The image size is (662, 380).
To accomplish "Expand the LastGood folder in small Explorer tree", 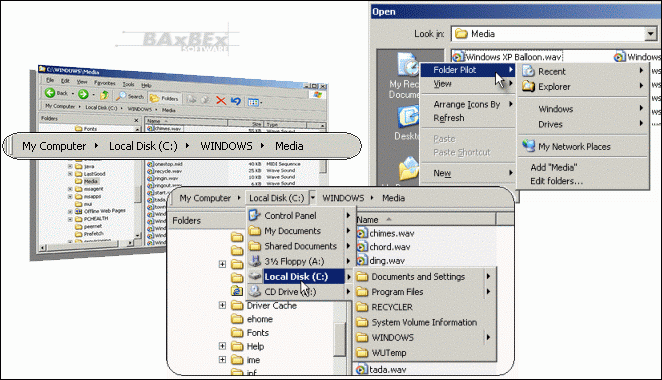I will (x=70, y=174).
